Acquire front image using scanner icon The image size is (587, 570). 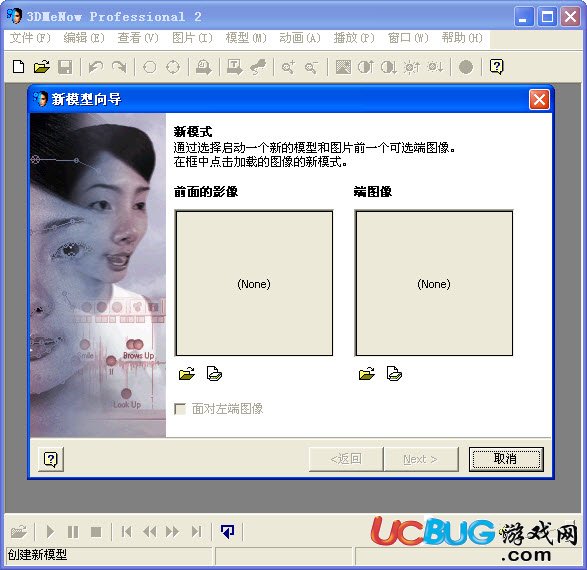pos(214,374)
